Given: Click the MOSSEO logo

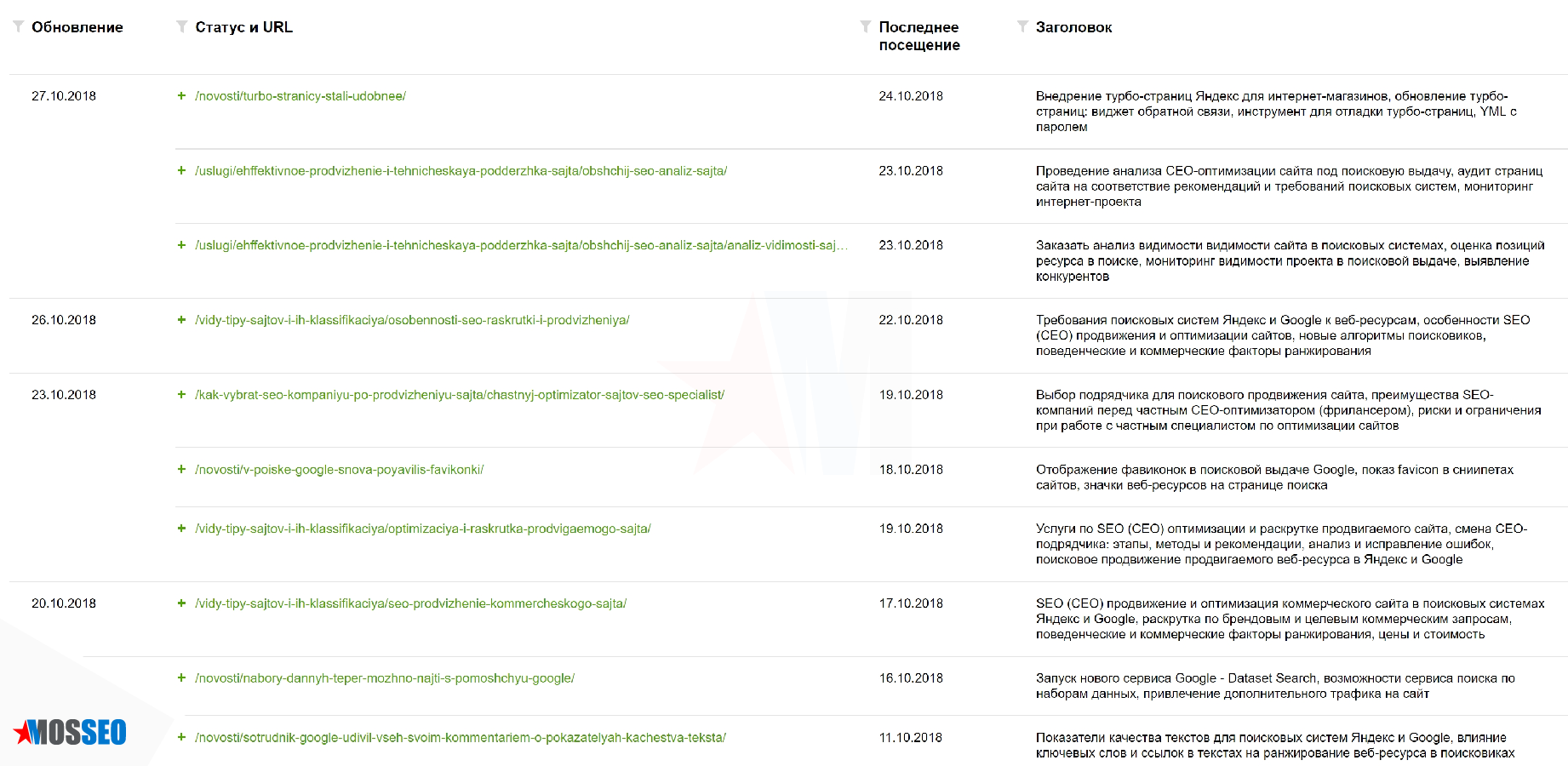Looking at the screenshot, I should coord(71,732).
